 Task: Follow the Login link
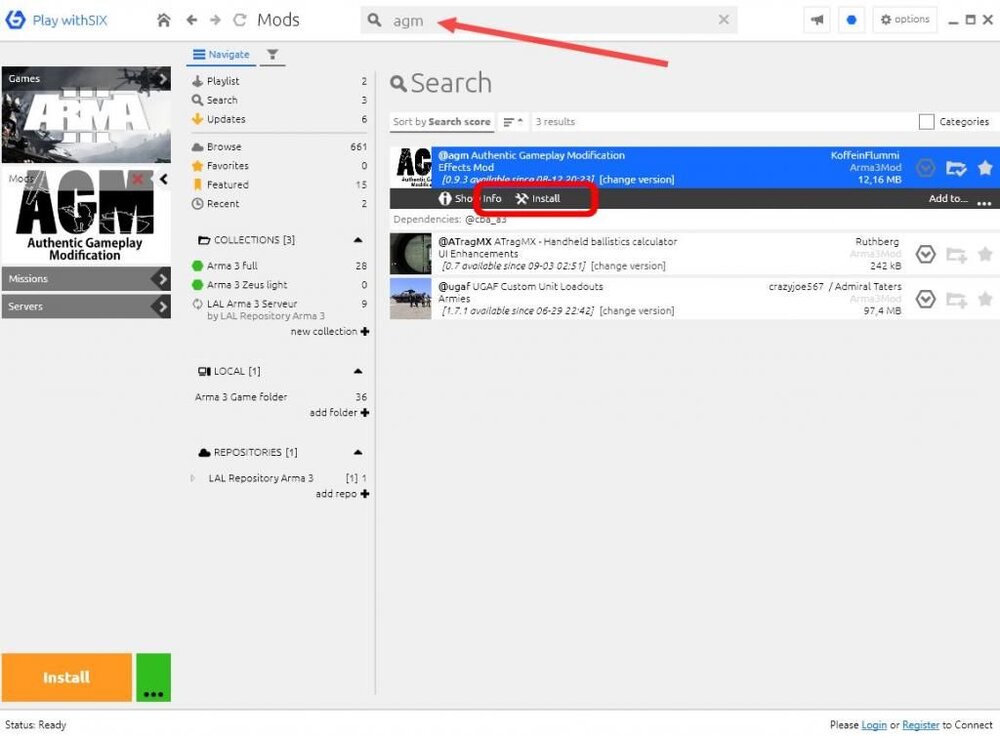point(874,725)
